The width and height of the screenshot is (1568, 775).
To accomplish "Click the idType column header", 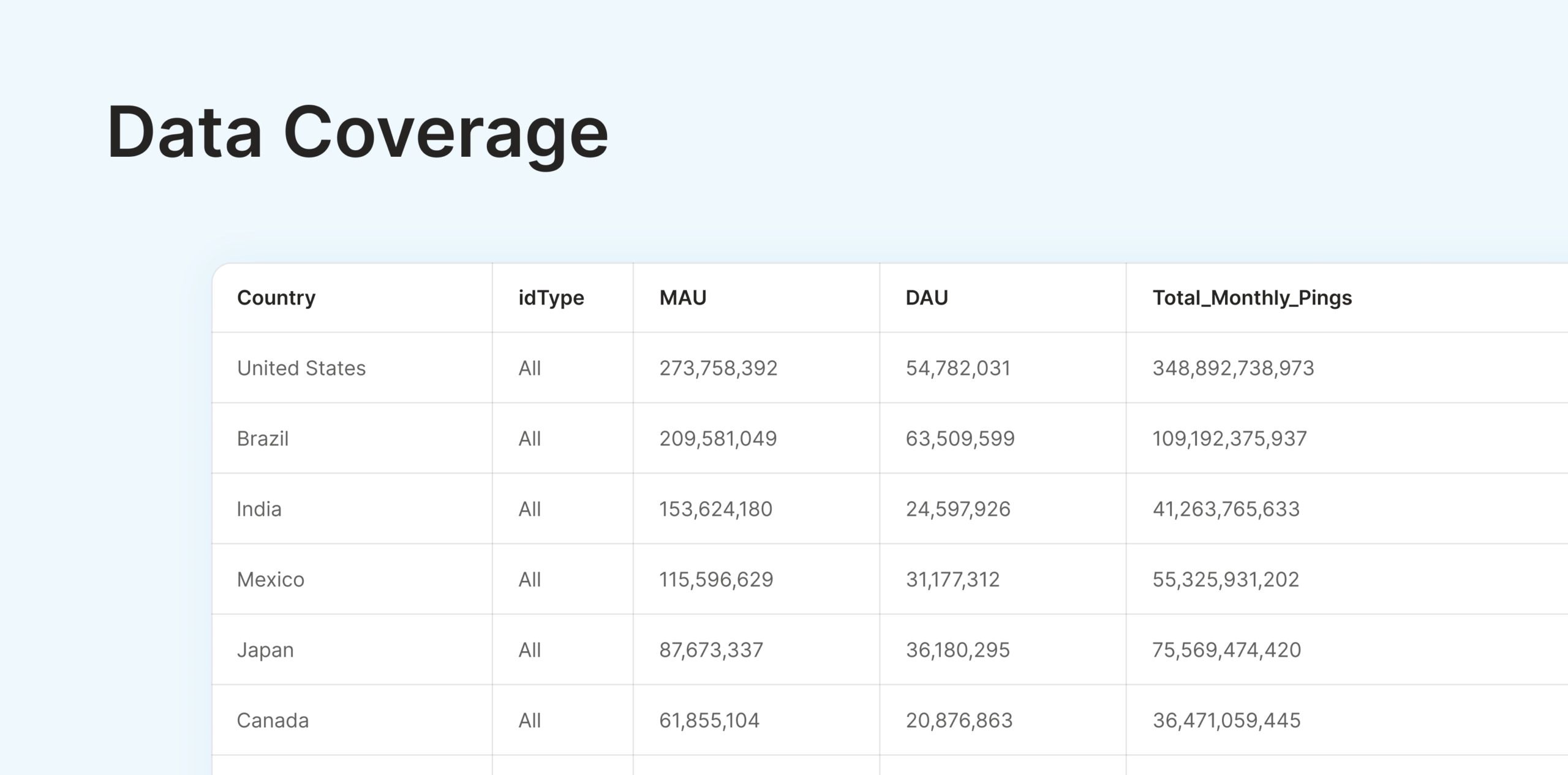I will pos(551,298).
